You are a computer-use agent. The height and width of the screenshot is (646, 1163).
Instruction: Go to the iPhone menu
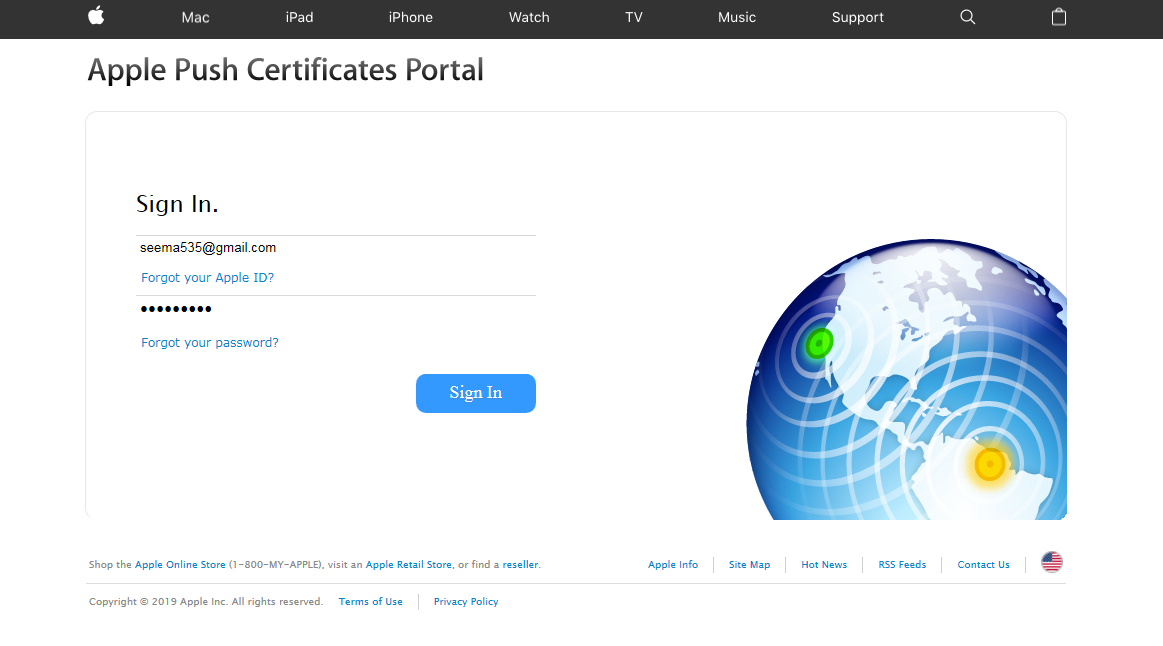coord(410,17)
